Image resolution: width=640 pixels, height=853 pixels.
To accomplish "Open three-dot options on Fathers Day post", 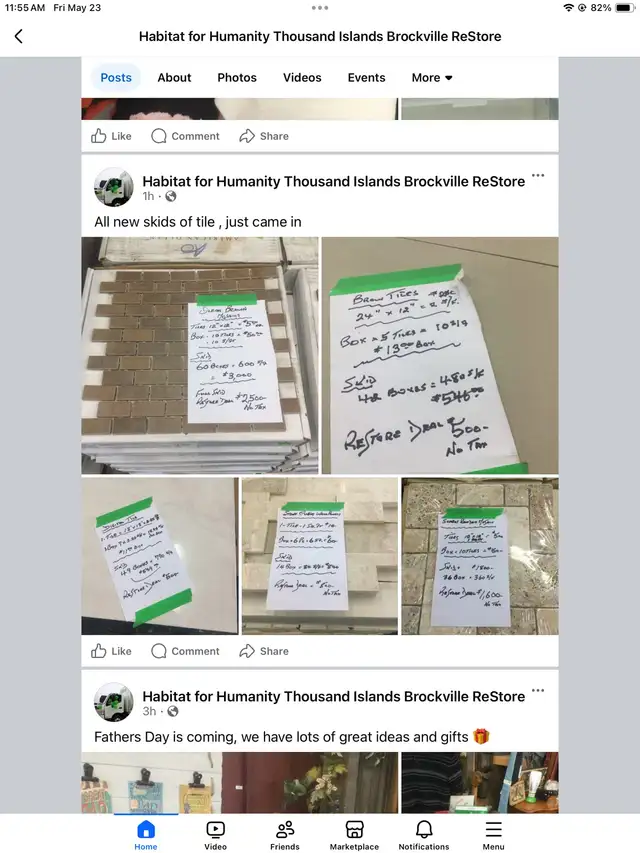I will pos(538,690).
